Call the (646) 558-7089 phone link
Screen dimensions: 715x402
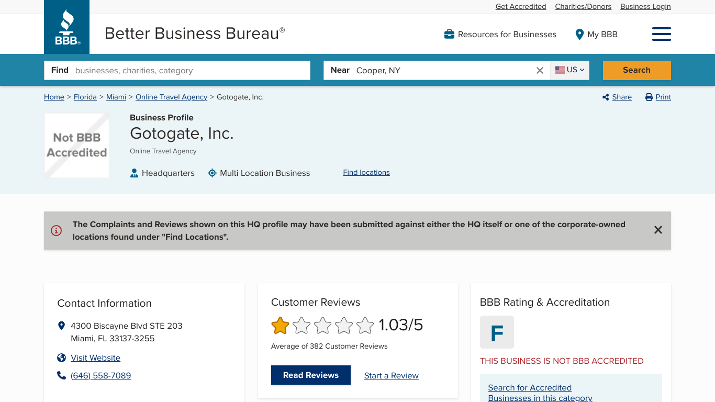point(101,376)
